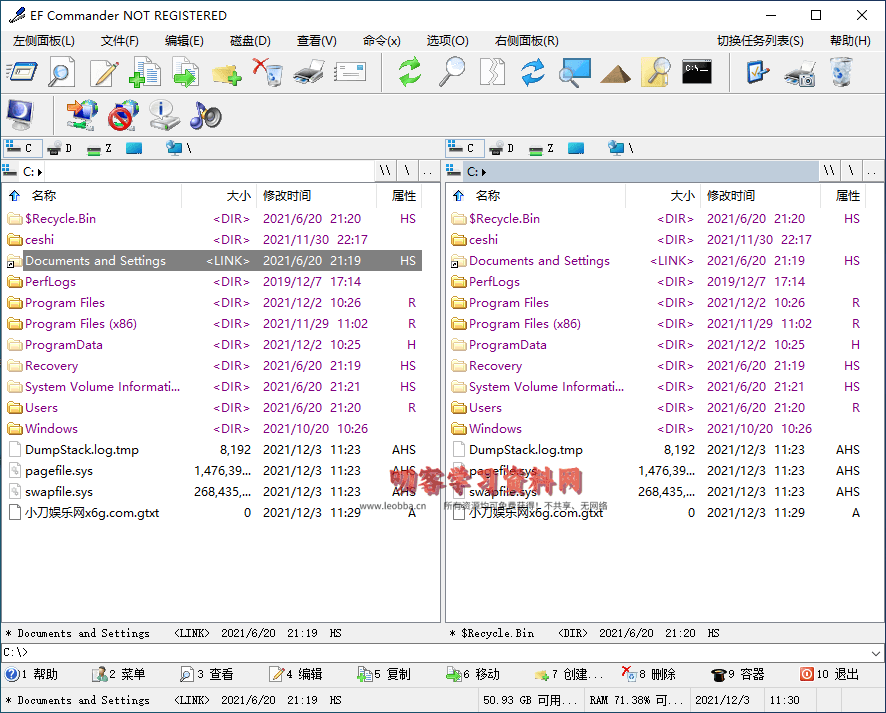Screen dimensions: 886x713
Task: Click the F5 复制 button
Action: pyautogui.click(x=384, y=674)
